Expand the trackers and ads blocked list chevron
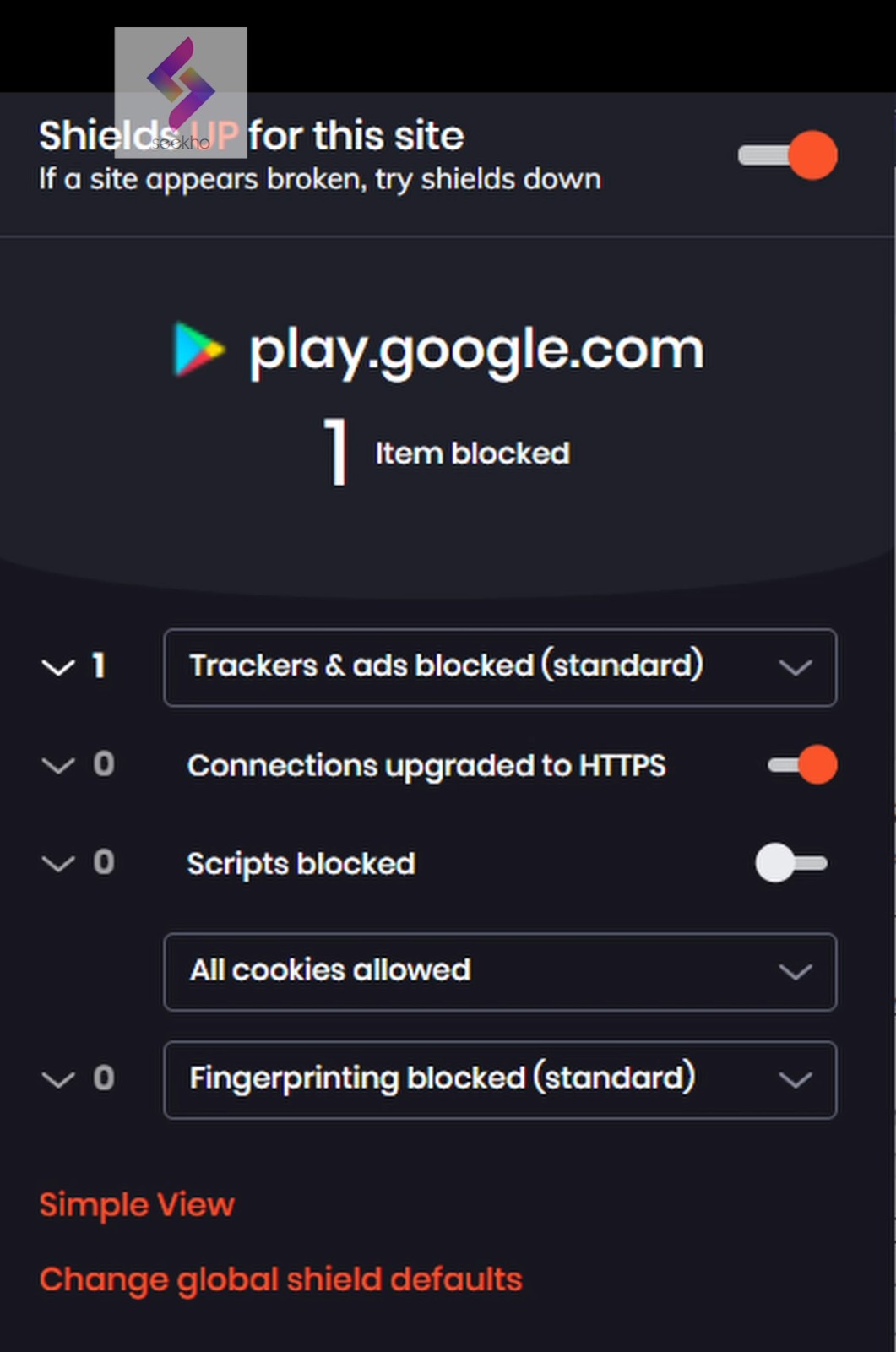This screenshot has height=1352, width=896. (x=58, y=668)
